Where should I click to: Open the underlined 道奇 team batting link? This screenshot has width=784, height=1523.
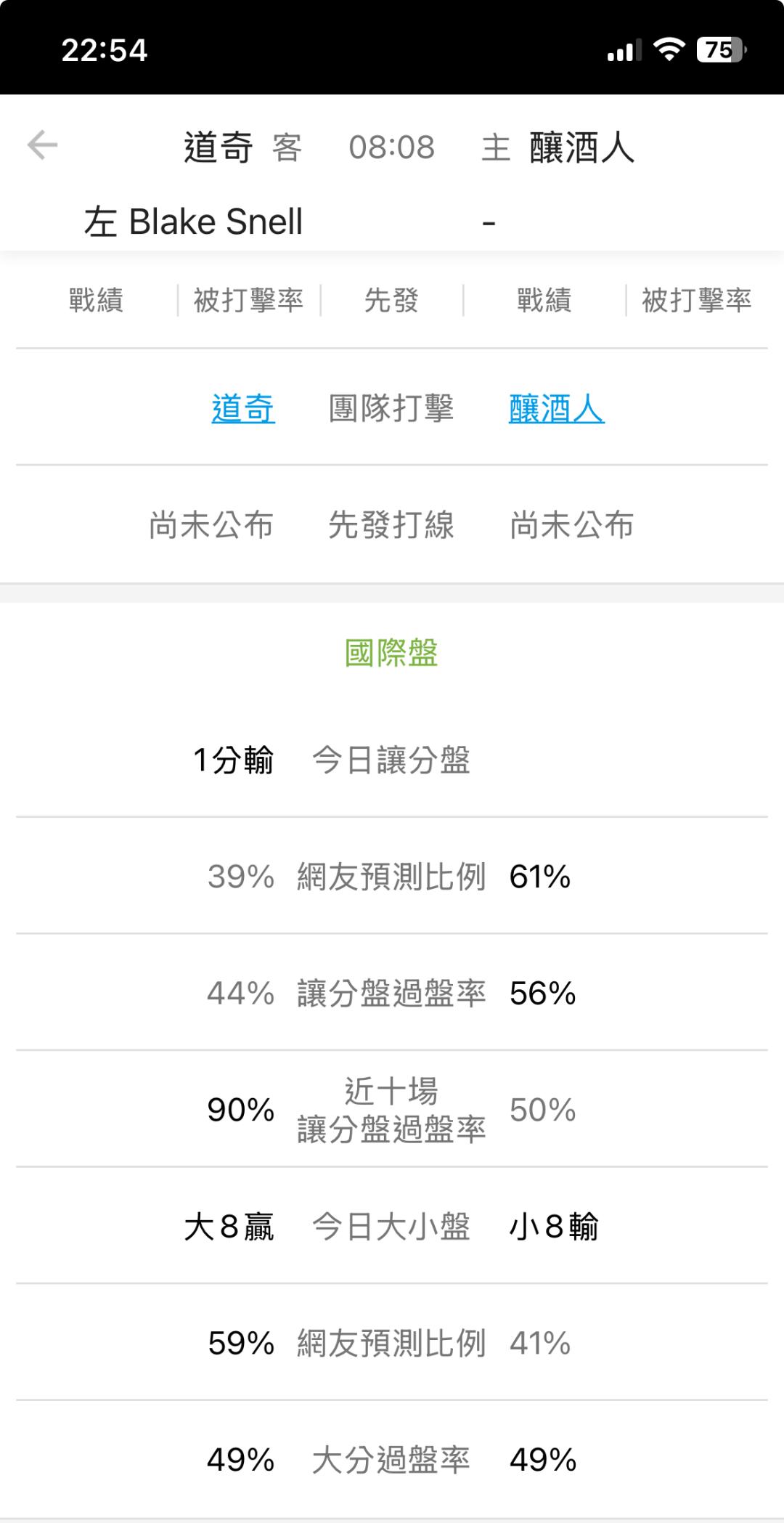(243, 408)
